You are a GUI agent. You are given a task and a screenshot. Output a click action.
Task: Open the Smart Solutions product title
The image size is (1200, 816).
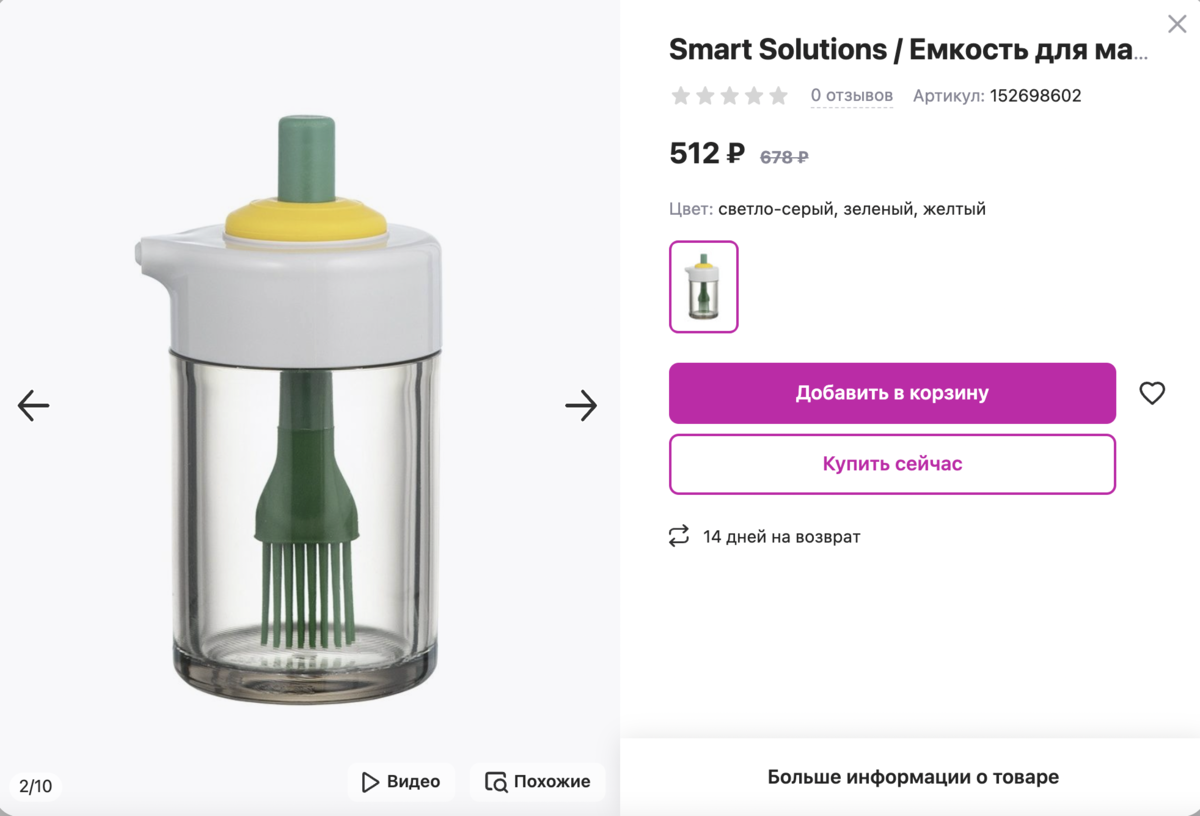[x=908, y=49]
